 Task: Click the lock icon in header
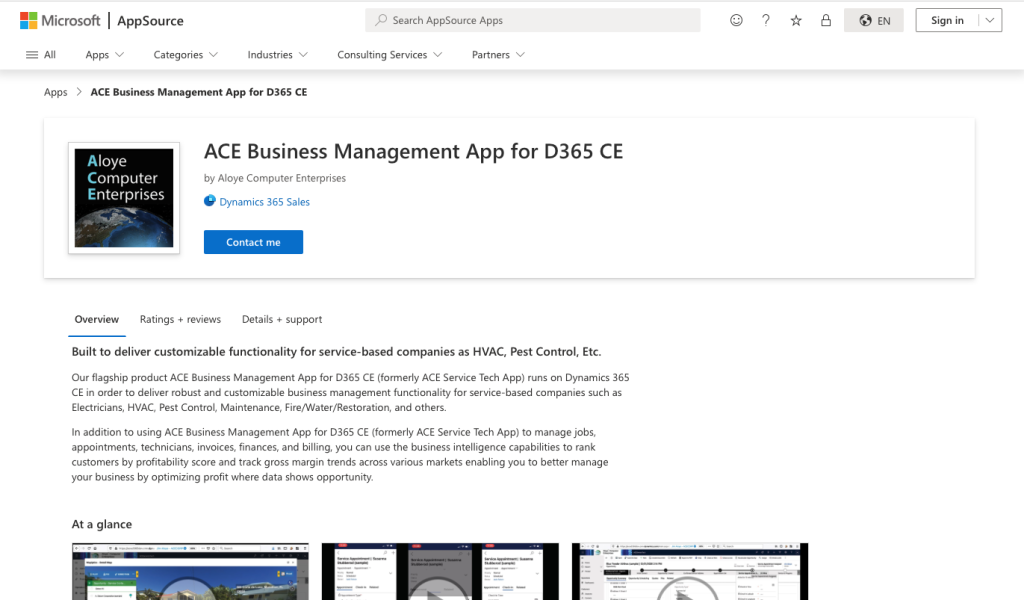click(x=826, y=20)
